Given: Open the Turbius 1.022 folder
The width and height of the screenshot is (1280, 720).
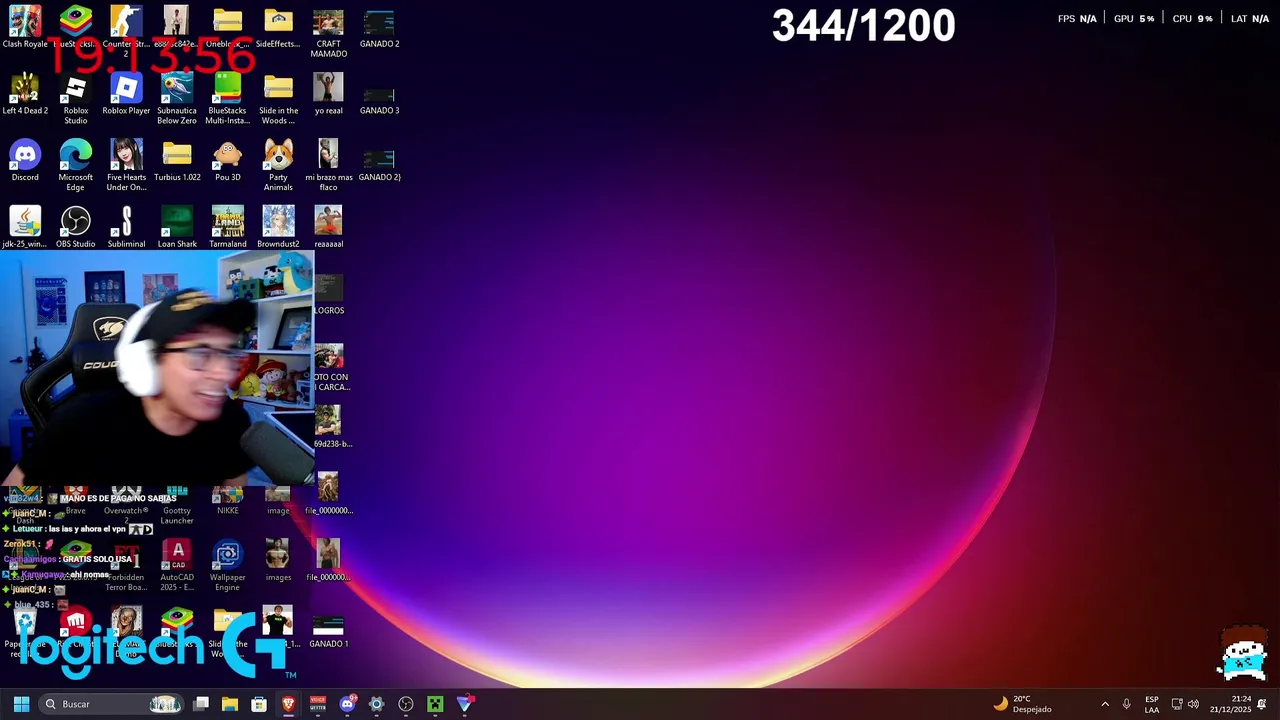Looking at the screenshot, I should click(x=177, y=162).
